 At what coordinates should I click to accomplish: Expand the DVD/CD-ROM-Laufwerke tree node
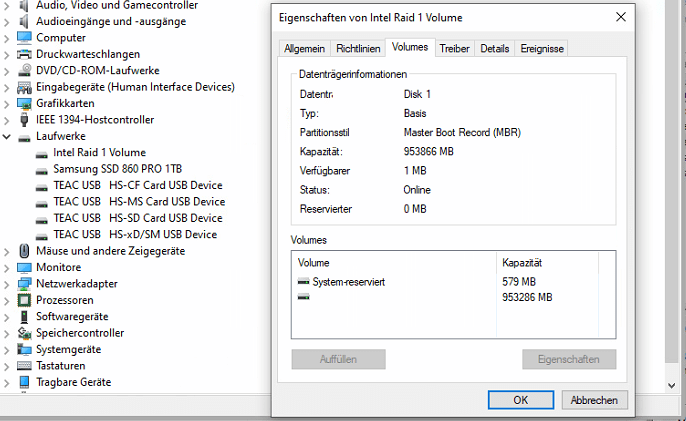pos(7,71)
